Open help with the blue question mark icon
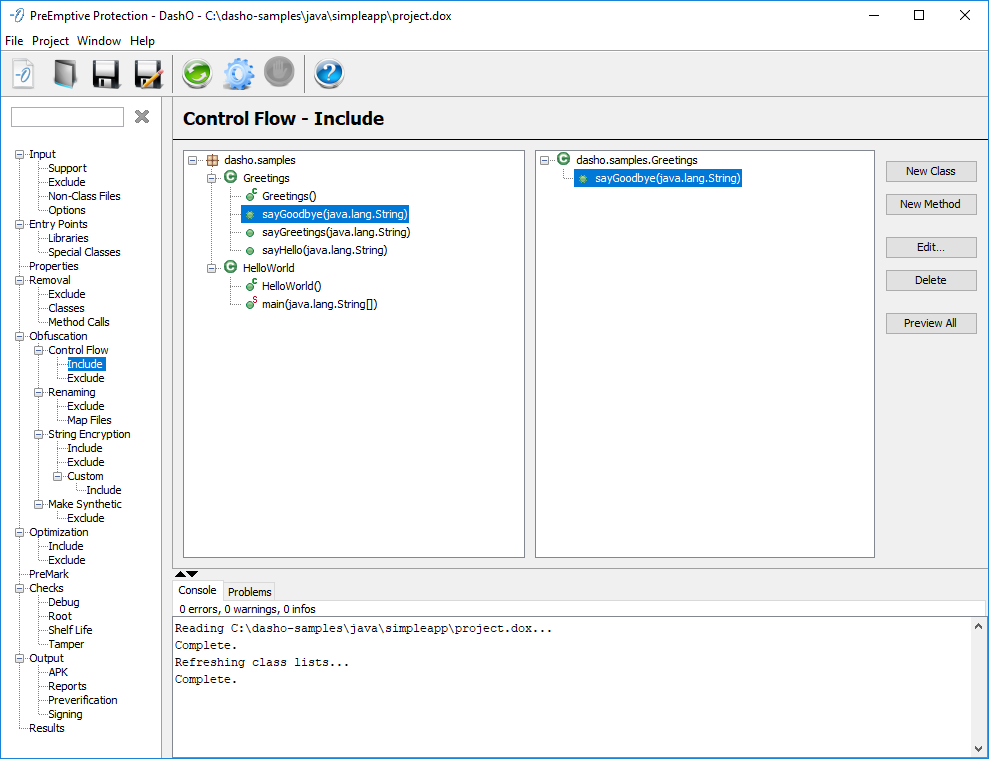The height and width of the screenshot is (759, 989). (329, 74)
